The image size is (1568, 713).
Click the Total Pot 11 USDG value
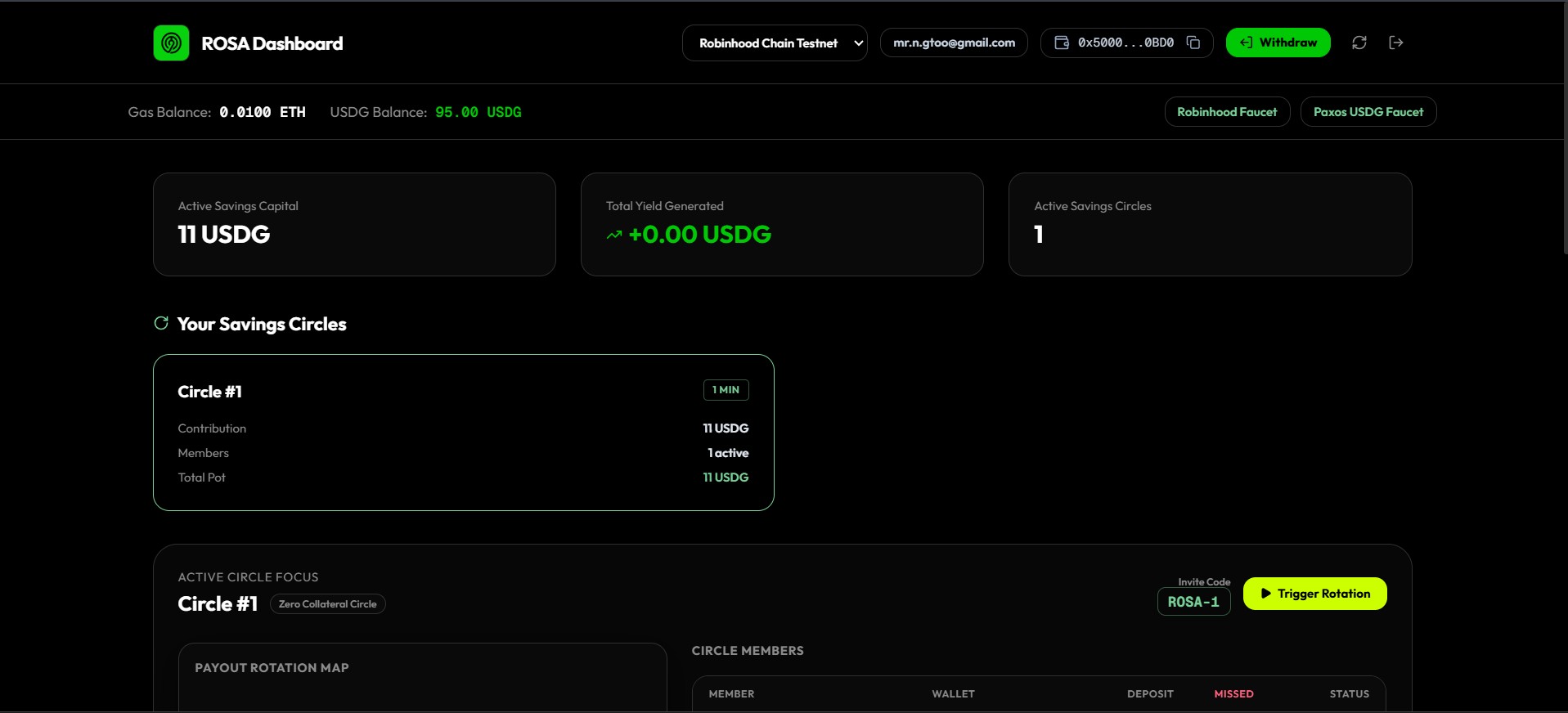click(x=726, y=478)
